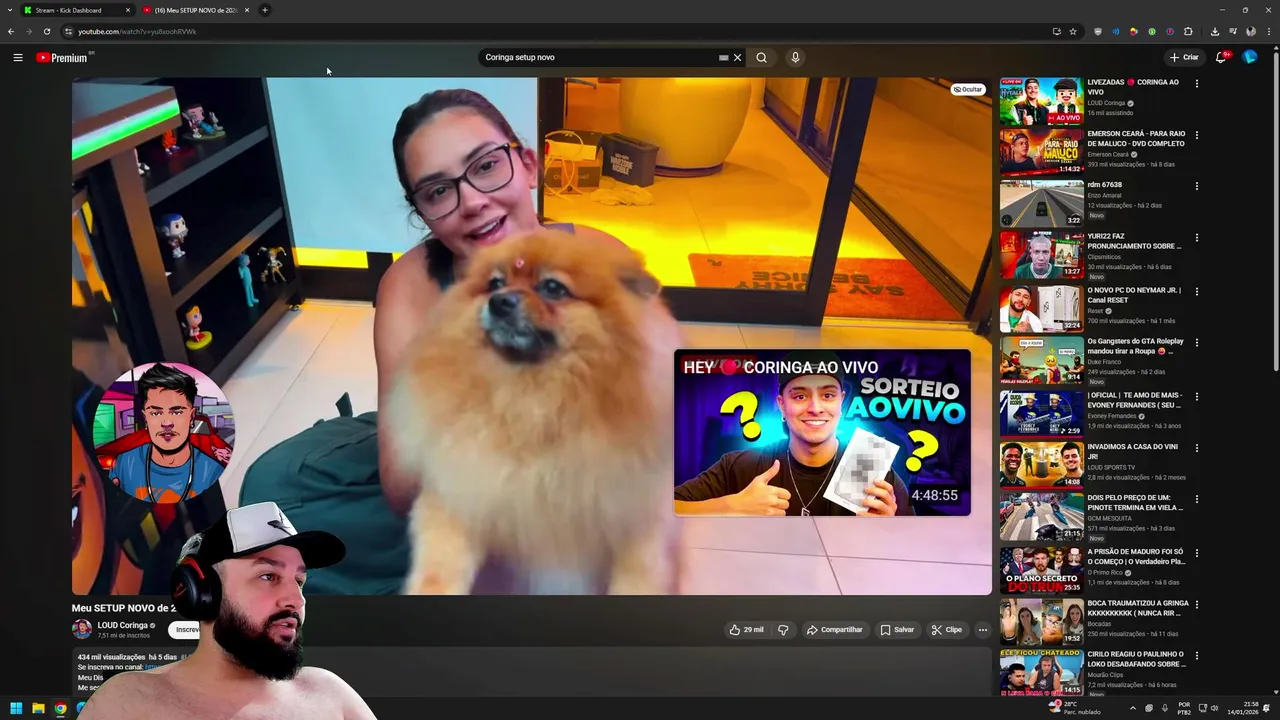Open options for TE AMO DE MAIS video
Viewport: 1280px width, 720px height.
pyautogui.click(x=1196, y=396)
